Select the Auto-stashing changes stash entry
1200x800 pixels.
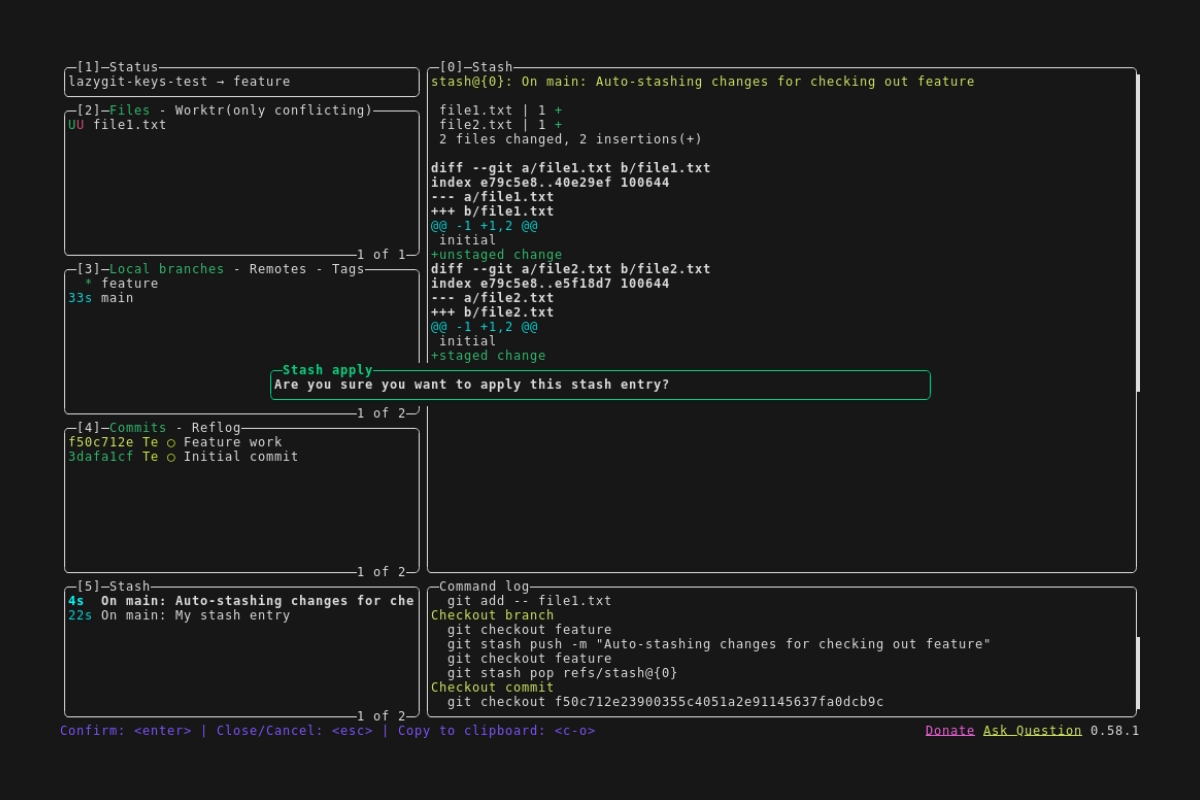click(257, 601)
